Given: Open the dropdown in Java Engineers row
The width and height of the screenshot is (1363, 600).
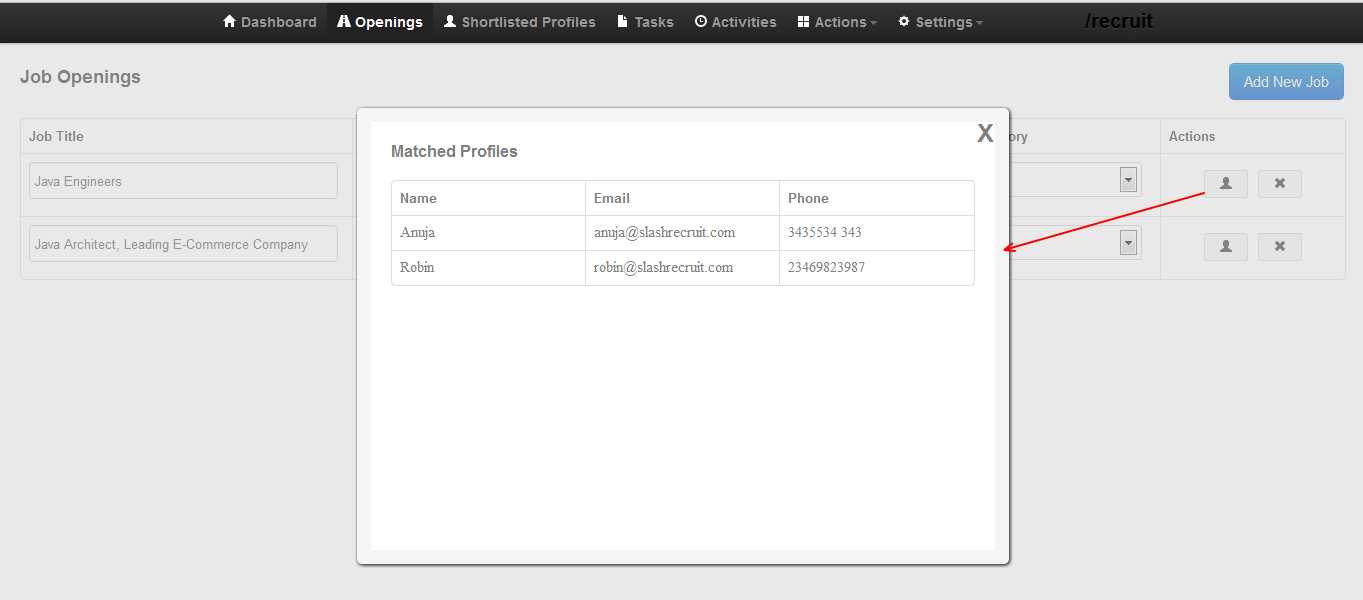Looking at the screenshot, I should [x=1128, y=180].
